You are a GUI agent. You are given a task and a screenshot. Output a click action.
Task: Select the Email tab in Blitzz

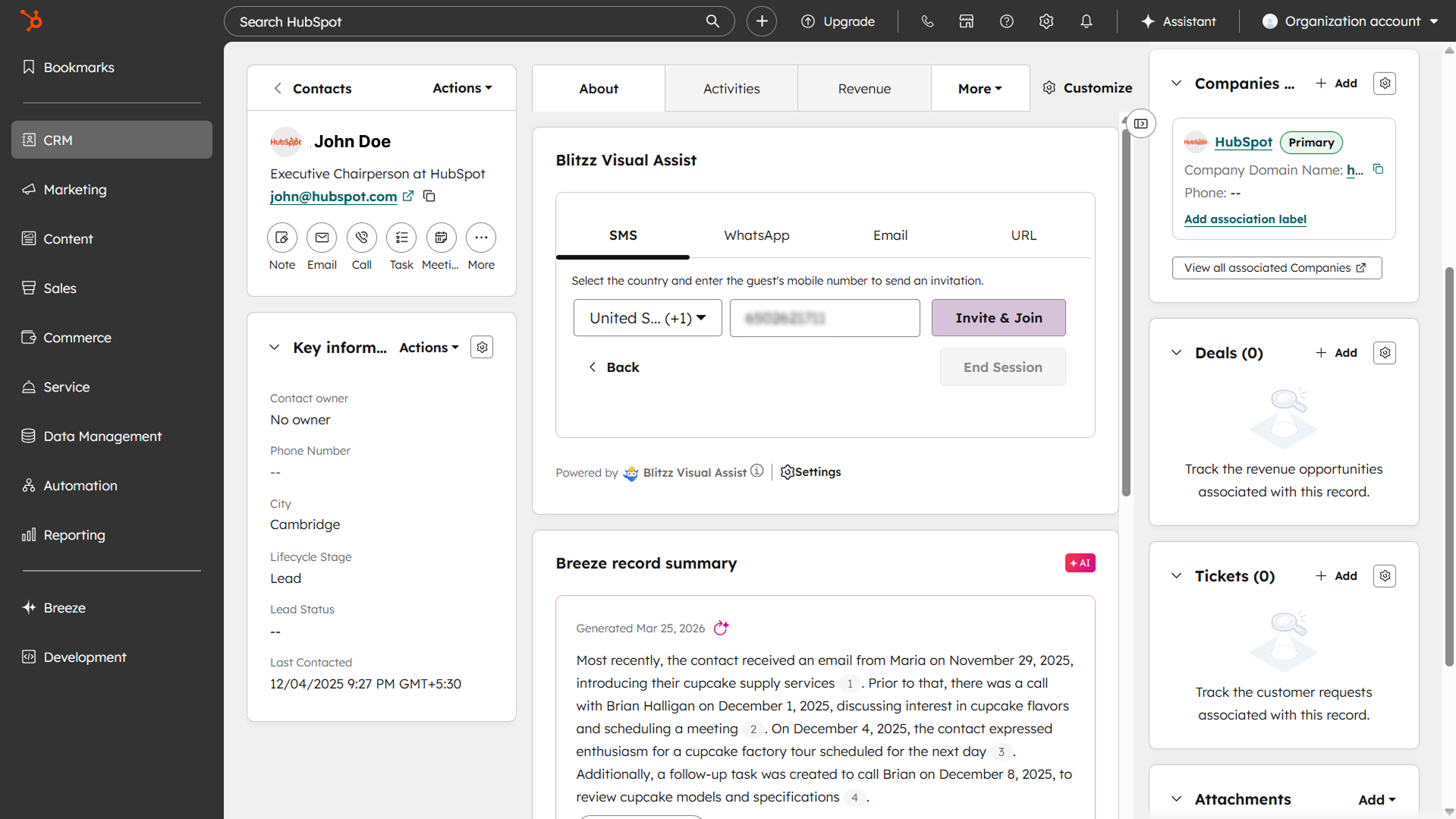pyautogui.click(x=890, y=236)
